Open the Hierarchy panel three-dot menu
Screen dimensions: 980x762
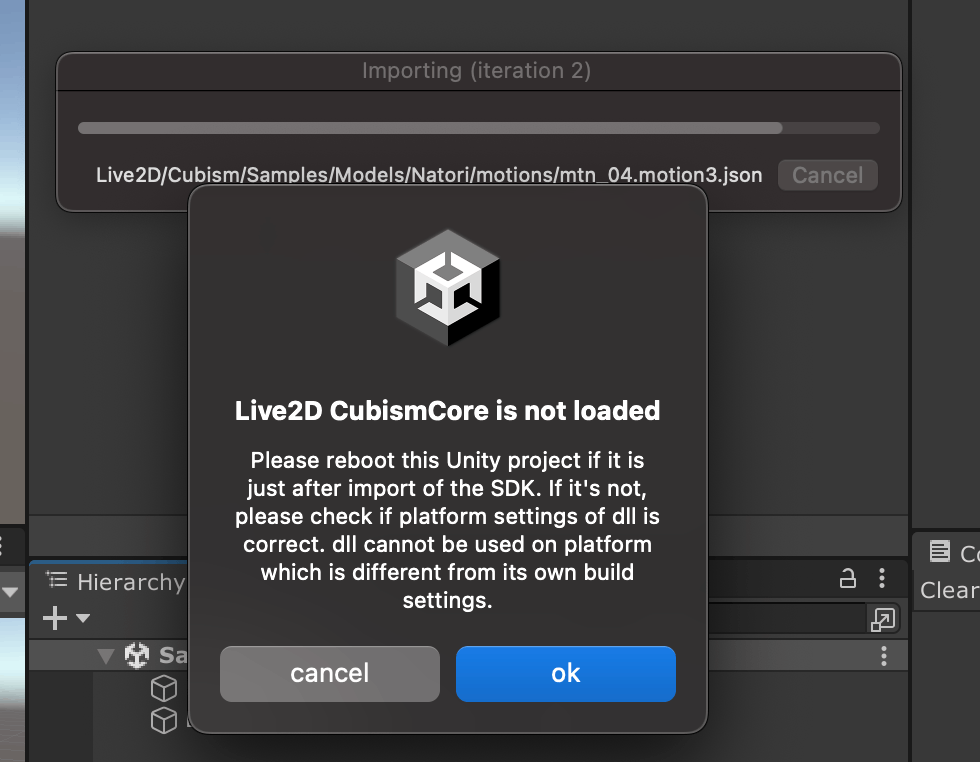click(x=882, y=578)
